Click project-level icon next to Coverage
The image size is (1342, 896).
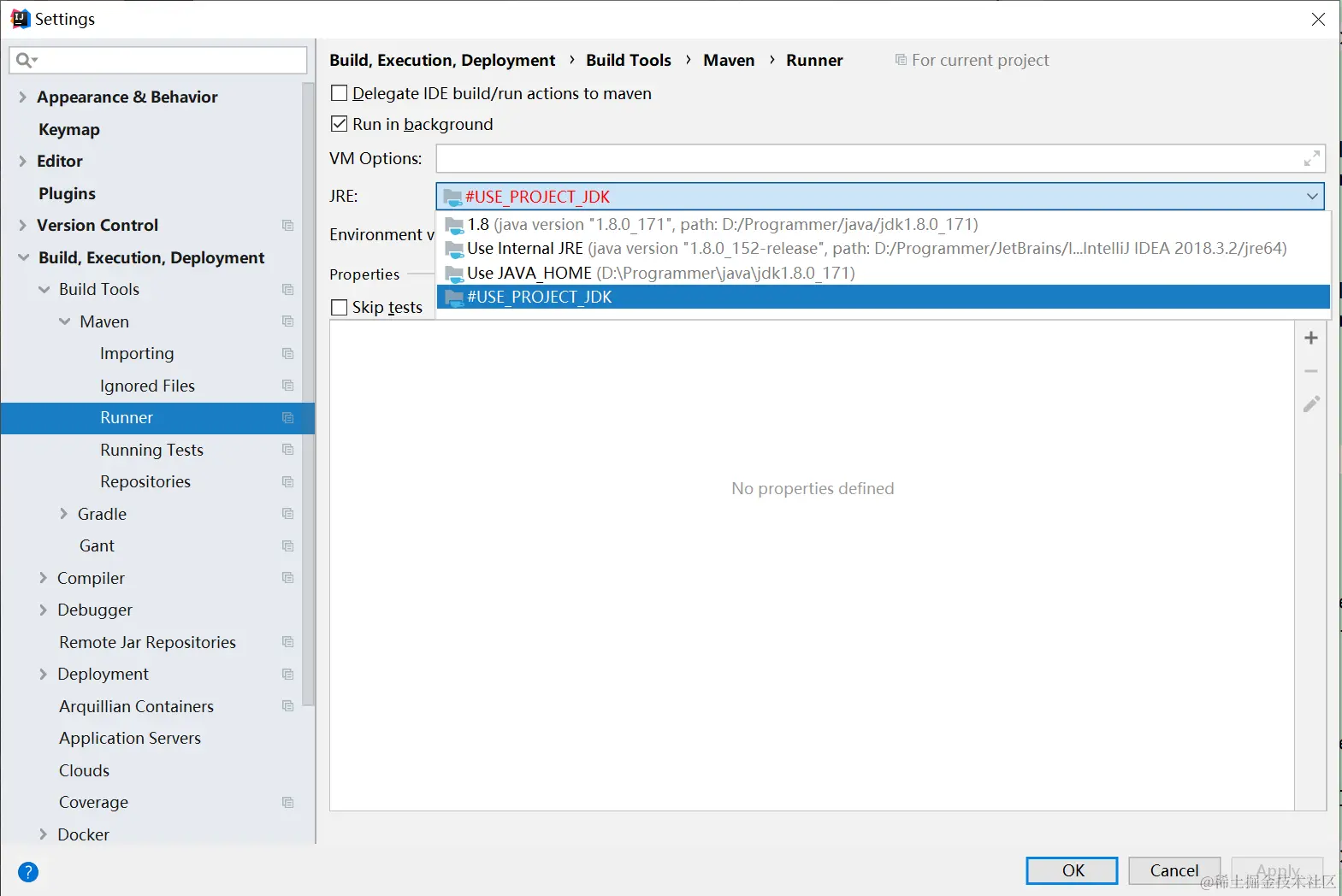287,803
